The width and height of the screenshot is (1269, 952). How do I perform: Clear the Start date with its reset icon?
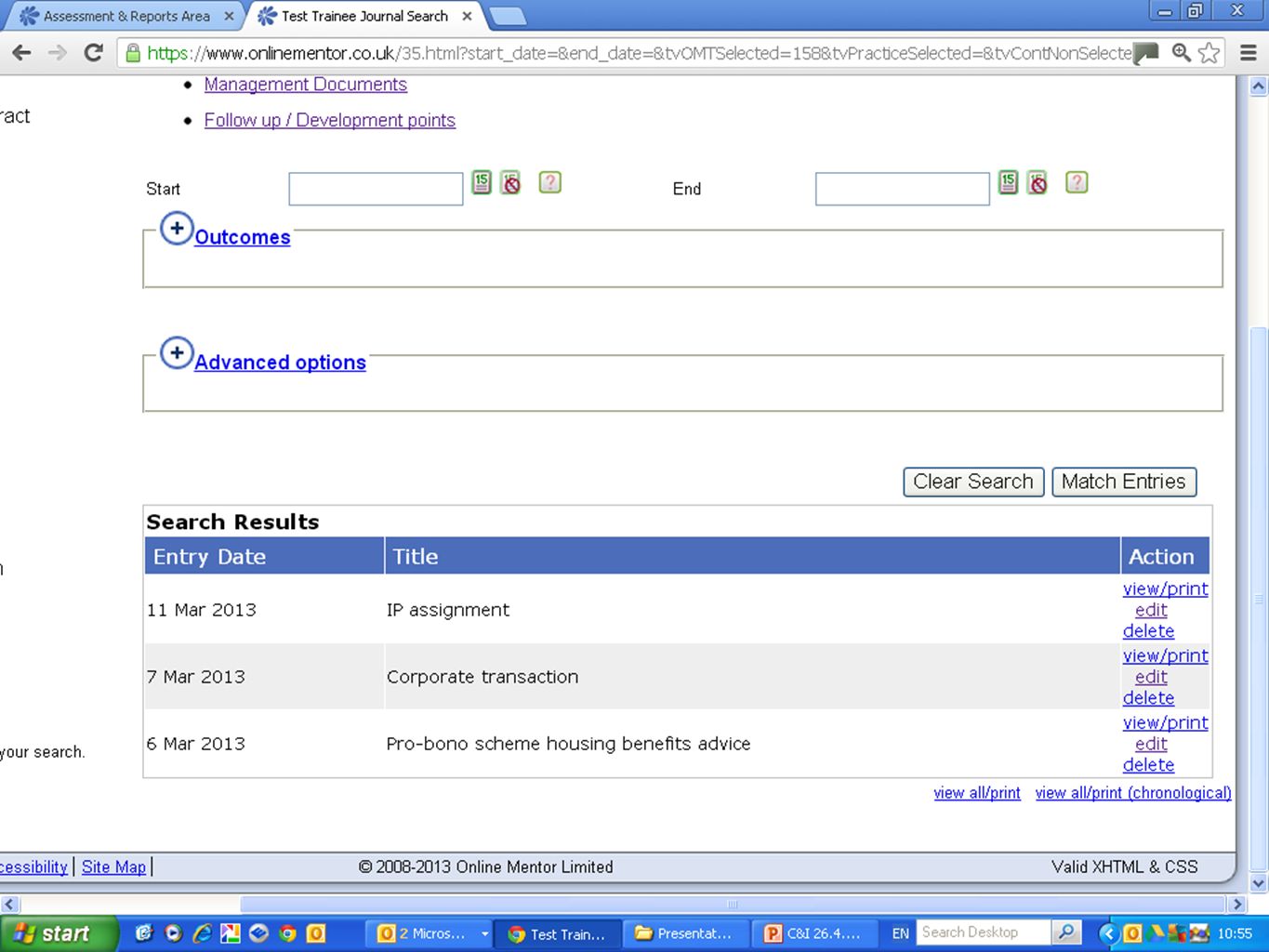[x=510, y=182]
